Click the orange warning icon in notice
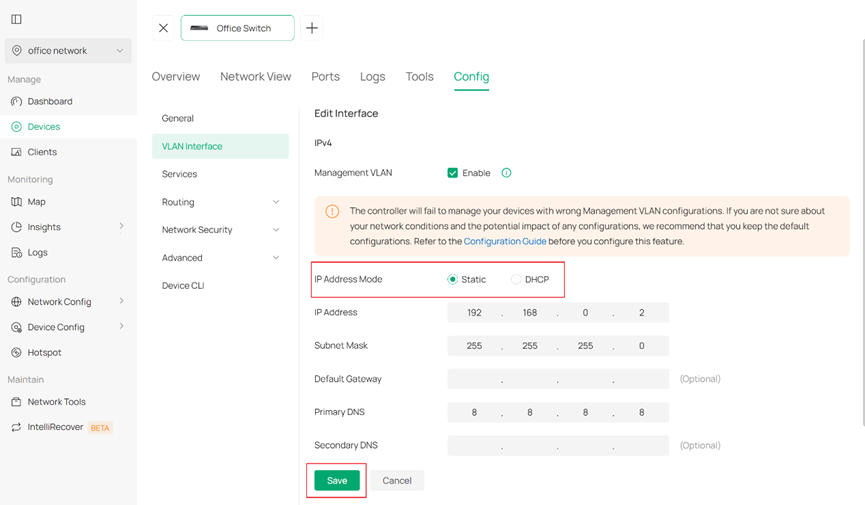865x505 pixels. point(332,211)
